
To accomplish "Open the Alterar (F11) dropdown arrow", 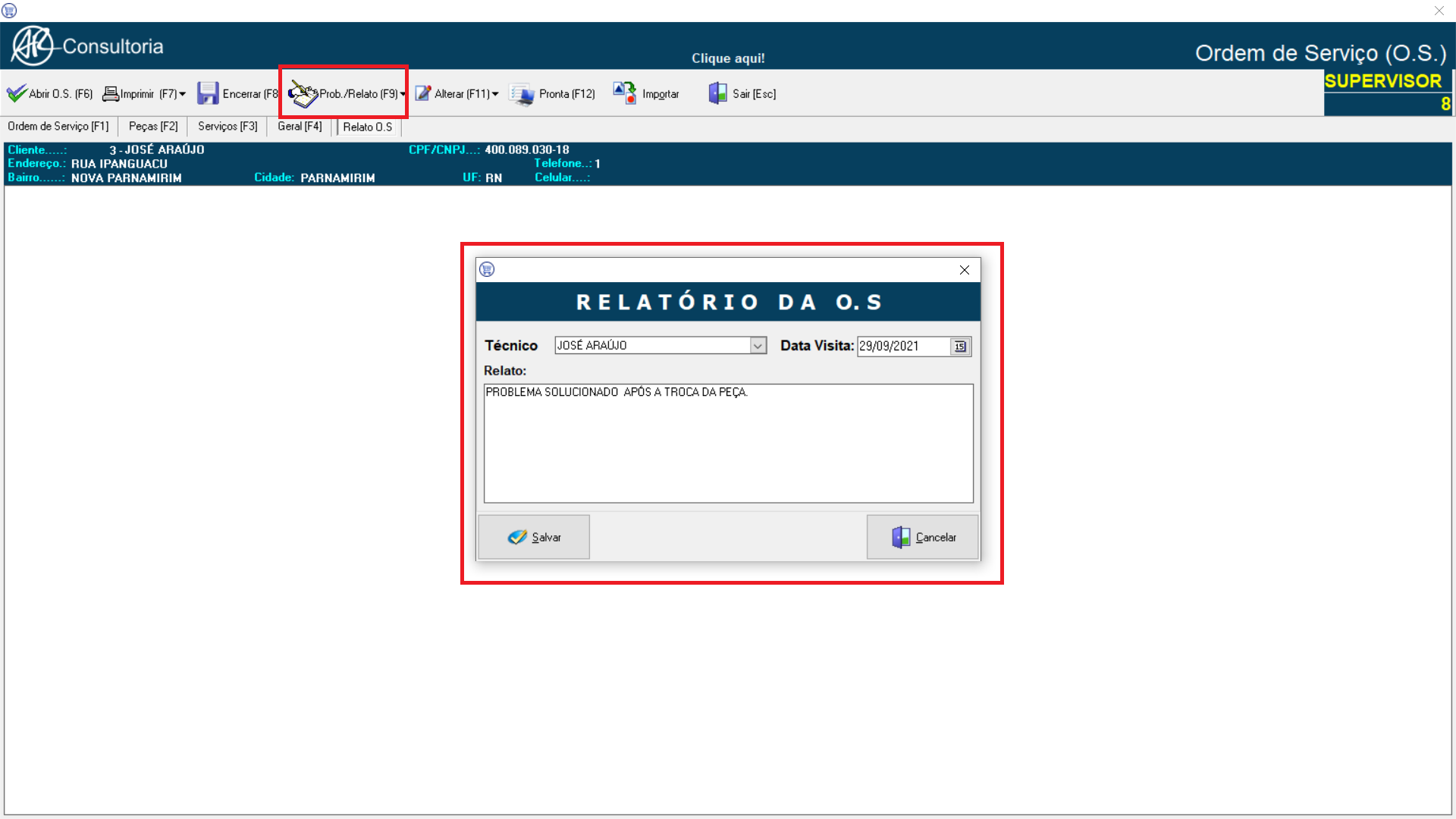I will (495, 94).
